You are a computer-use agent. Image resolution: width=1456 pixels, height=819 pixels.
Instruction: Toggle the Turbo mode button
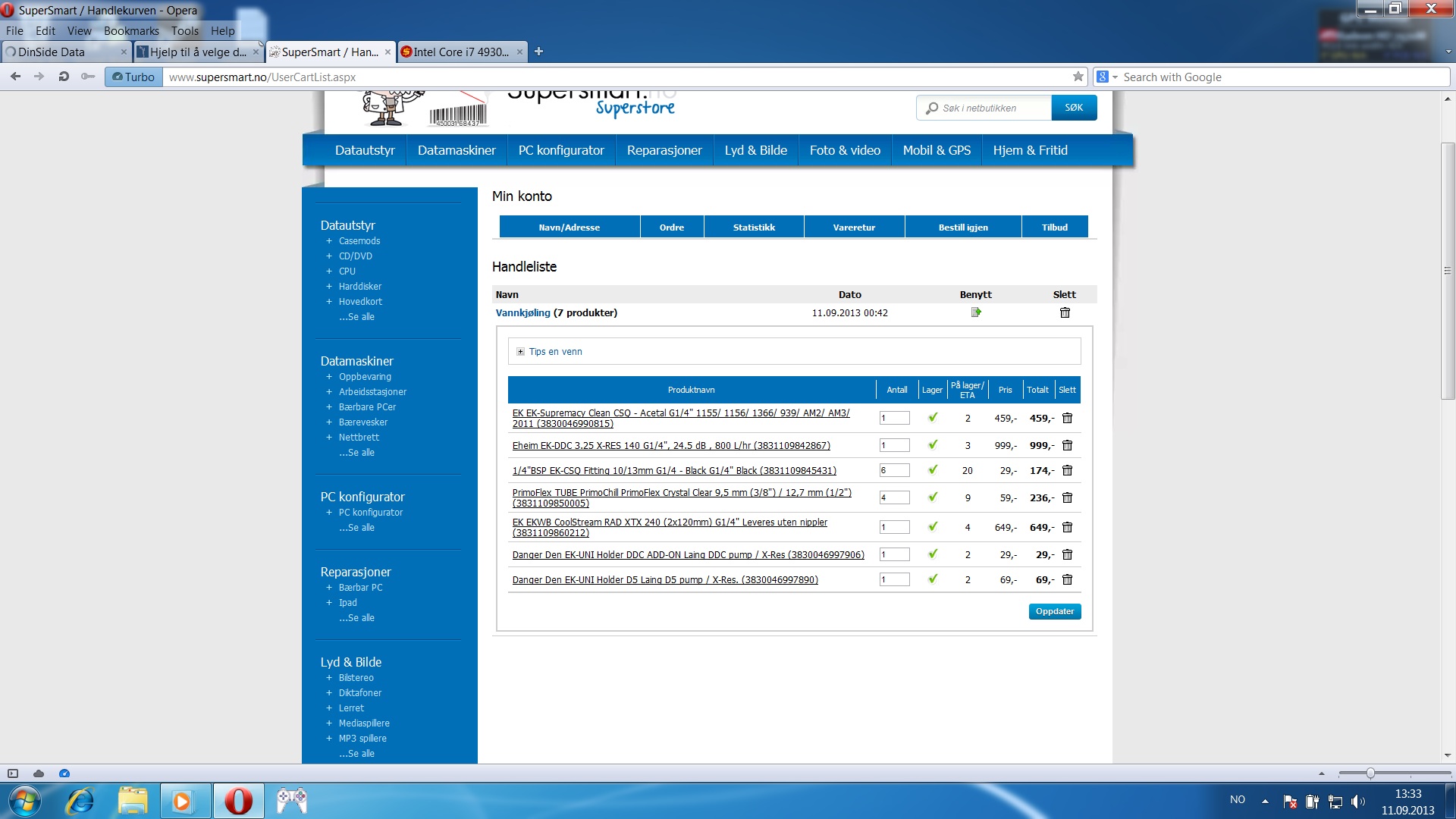(x=133, y=77)
